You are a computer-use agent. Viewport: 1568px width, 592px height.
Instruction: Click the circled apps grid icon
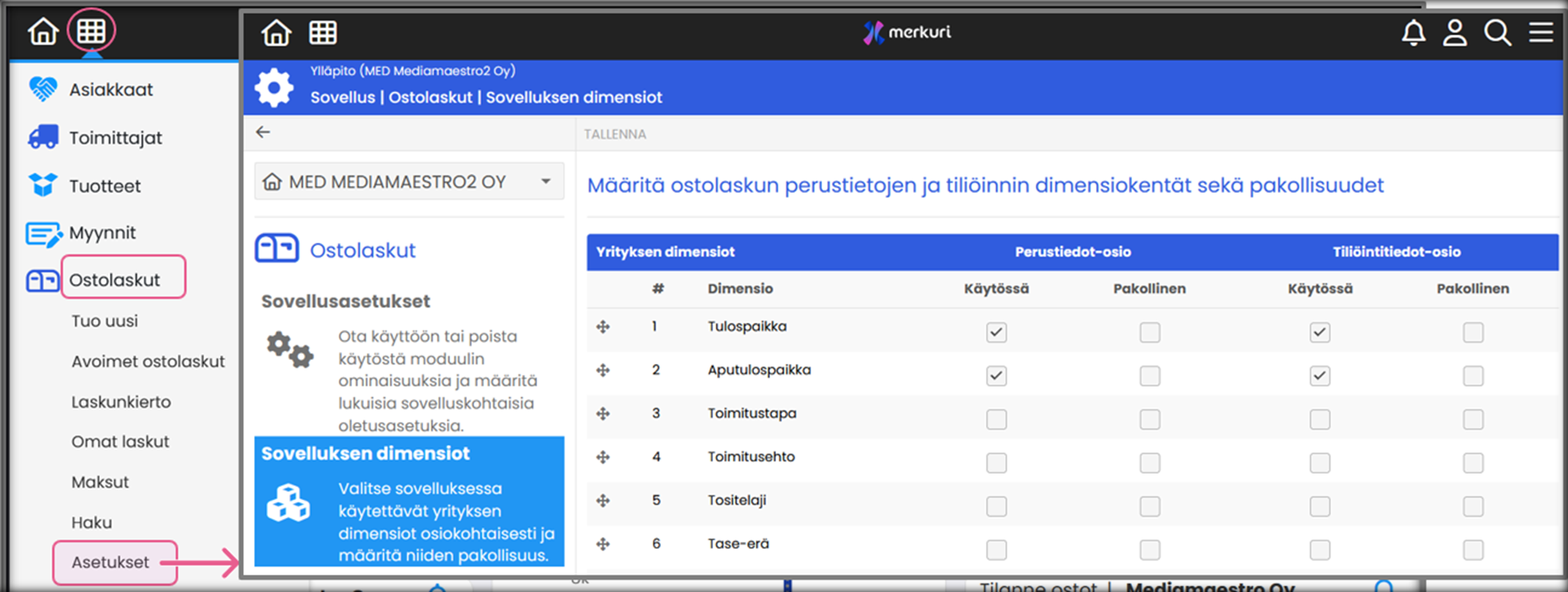click(x=91, y=31)
